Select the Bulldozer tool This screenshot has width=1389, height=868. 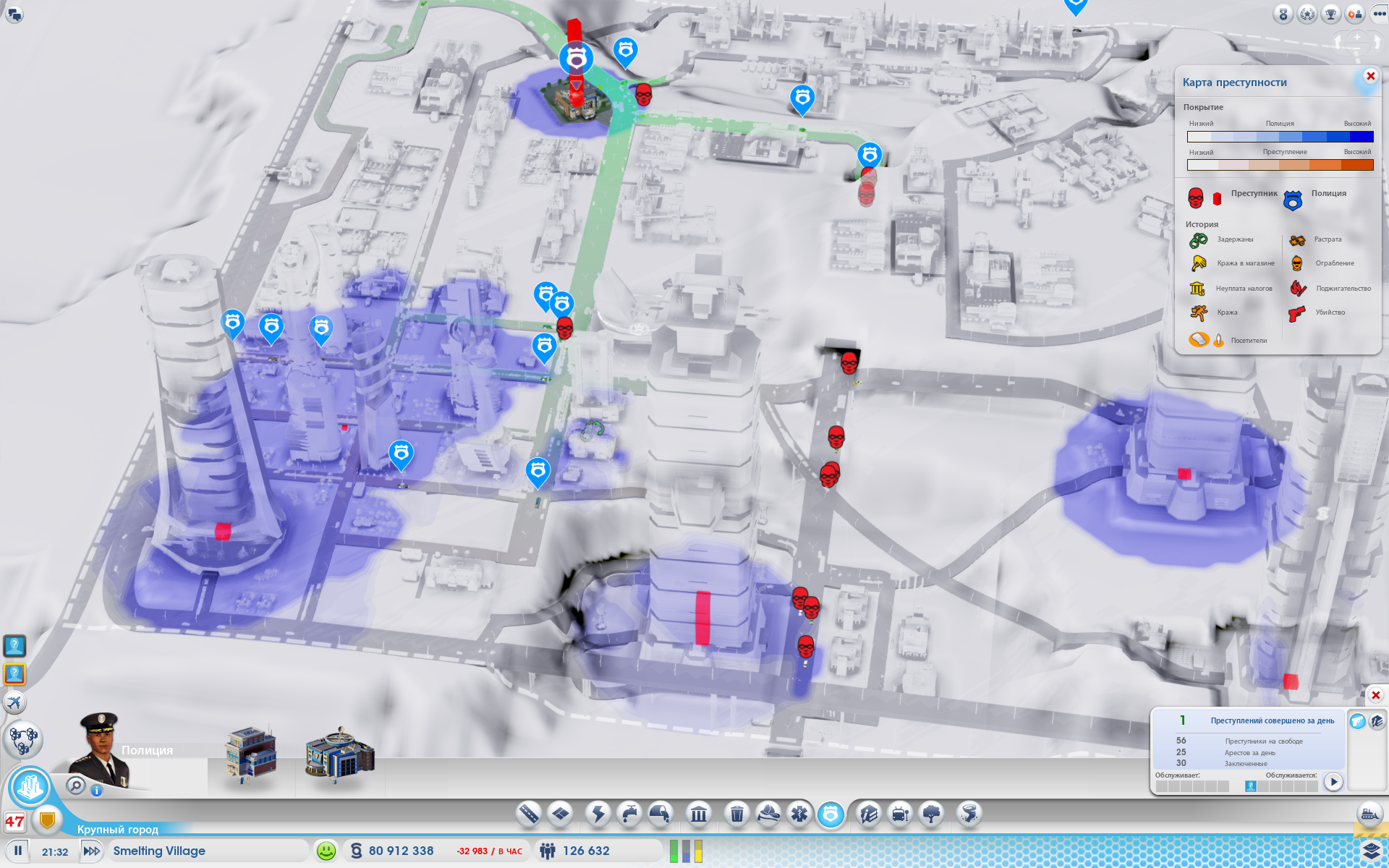pyautogui.click(x=1369, y=814)
